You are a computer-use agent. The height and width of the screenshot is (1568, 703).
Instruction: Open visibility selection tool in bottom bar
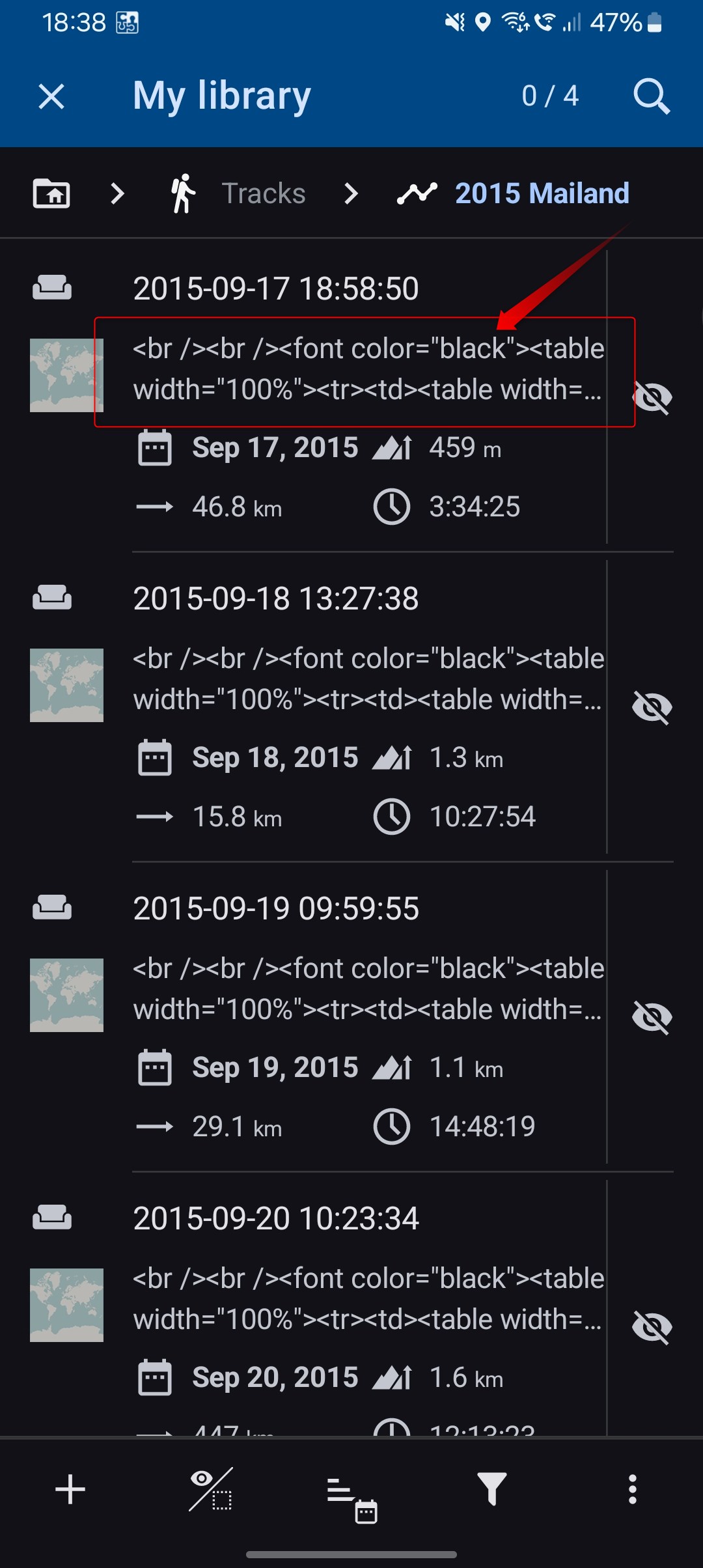[x=211, y=1489]
